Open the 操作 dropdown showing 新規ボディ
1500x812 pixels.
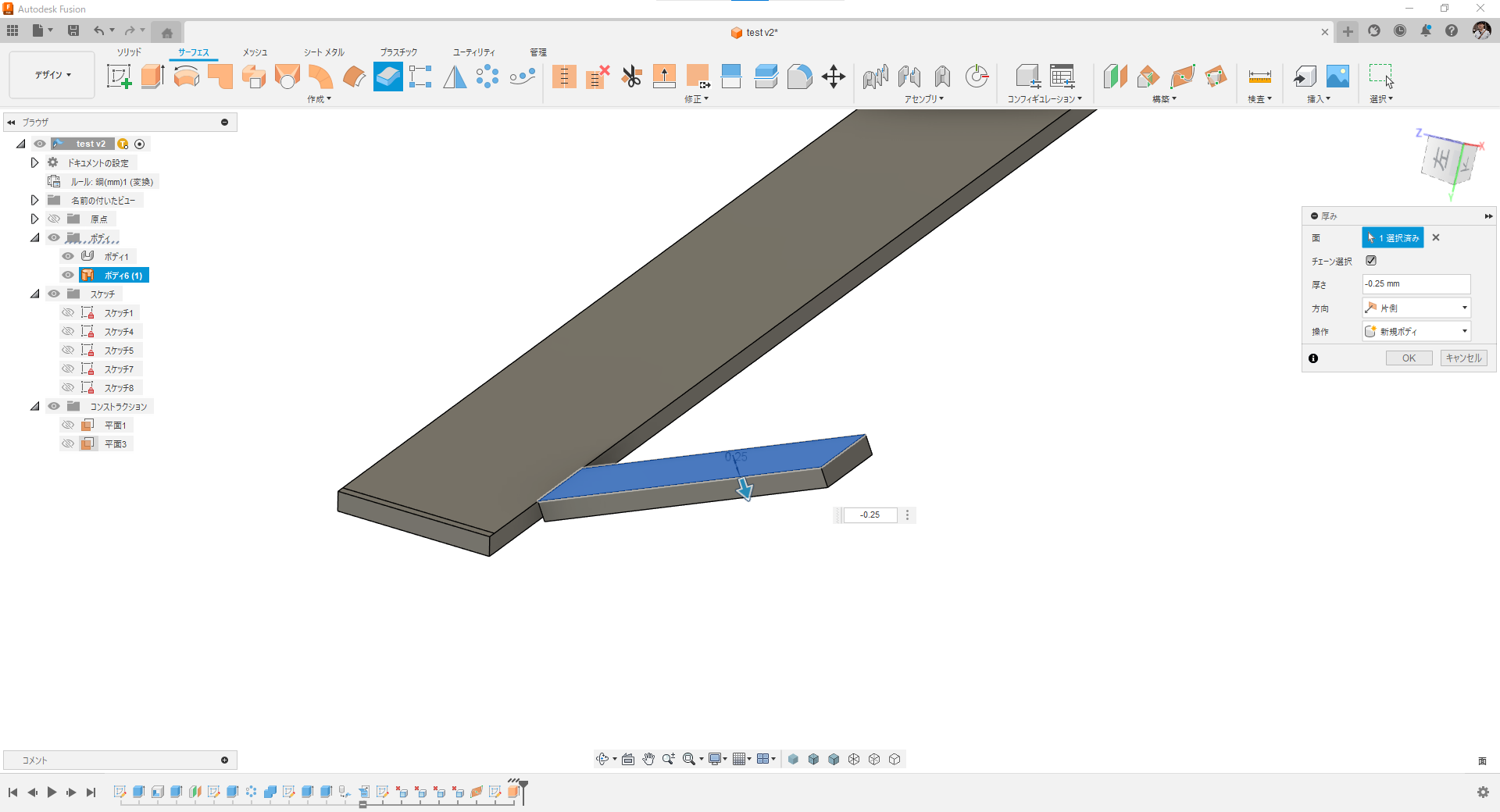(x=1416, y=331)
